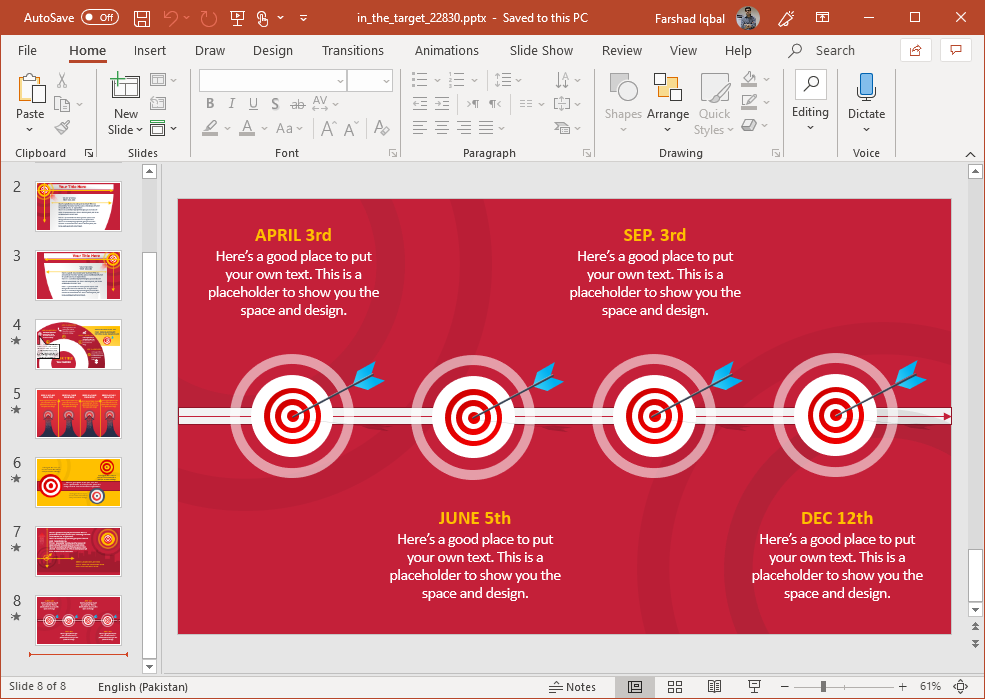Enable bullet list formatting
The height and width of the screenshot is (699, 985).
(418, 79)
